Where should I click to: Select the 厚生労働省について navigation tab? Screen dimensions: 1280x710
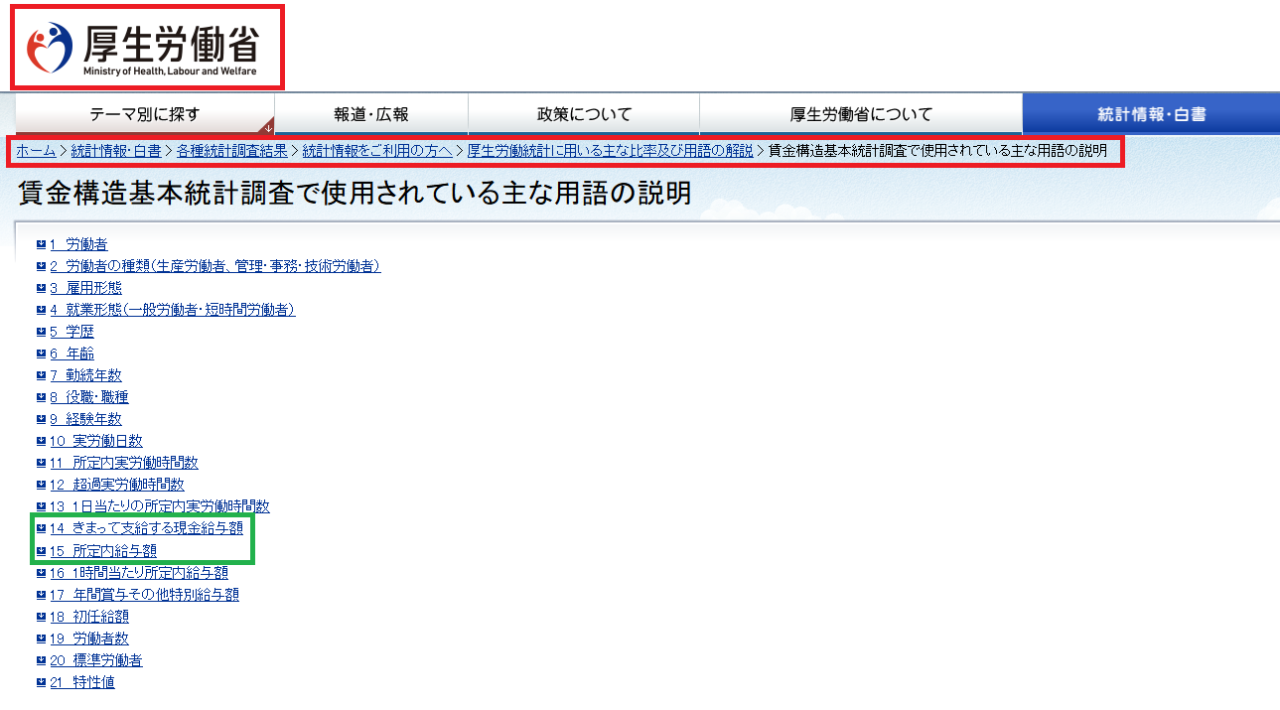[x=860, y=114]
